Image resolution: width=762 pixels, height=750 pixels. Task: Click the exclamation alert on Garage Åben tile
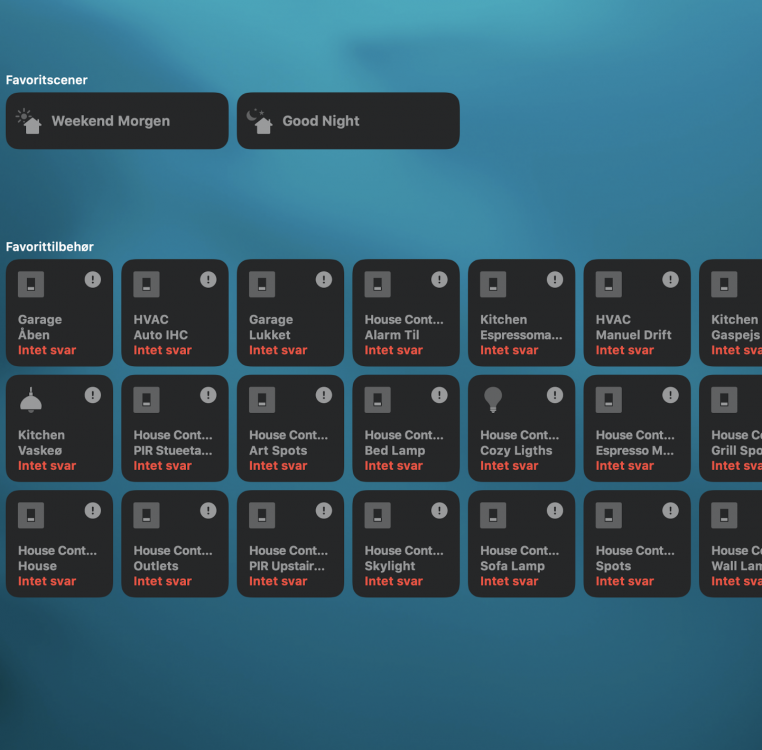click(x=93, y=280)
